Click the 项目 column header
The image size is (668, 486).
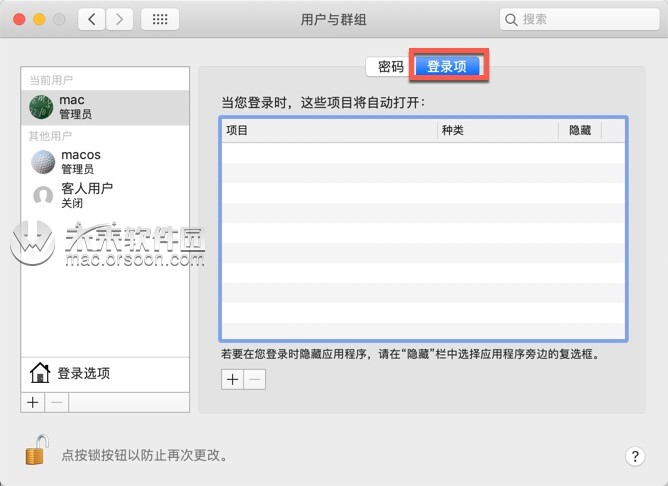coord(329,130)
